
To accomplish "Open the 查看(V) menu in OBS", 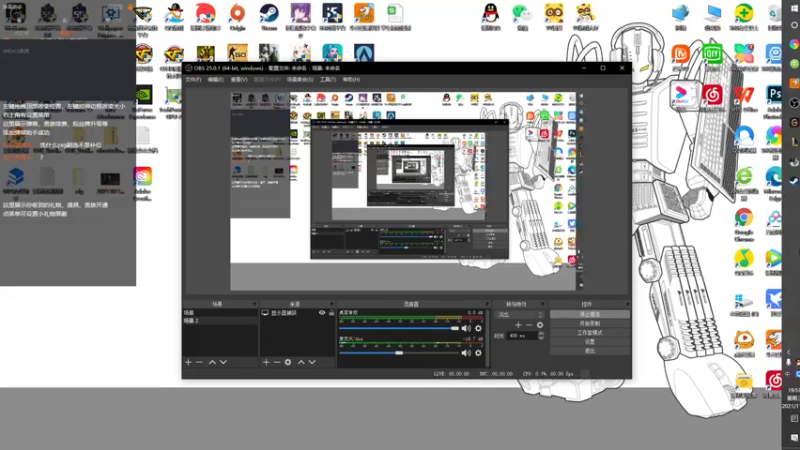I will tap(239, 80).
